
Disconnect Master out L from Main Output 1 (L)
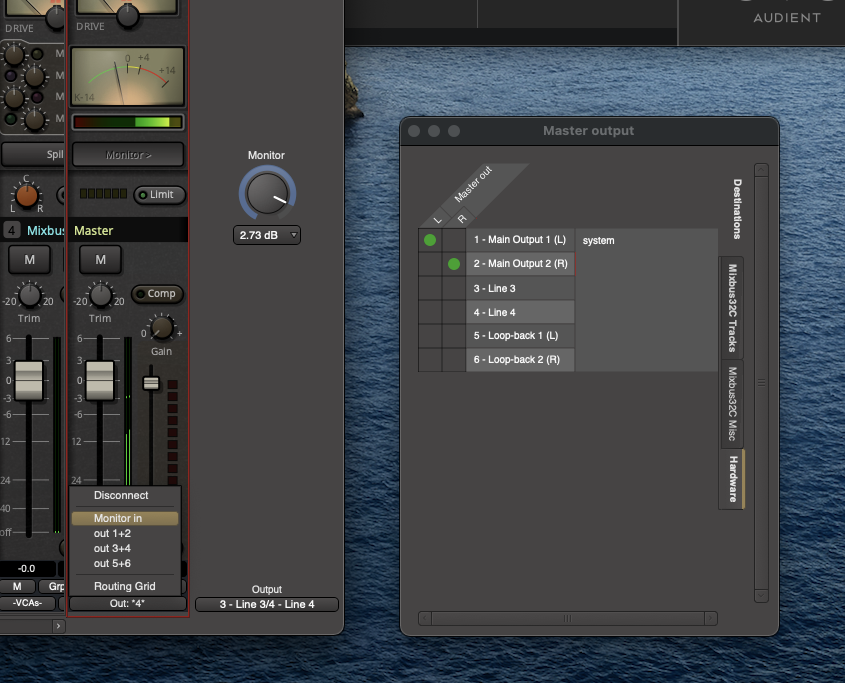[430, 240]
